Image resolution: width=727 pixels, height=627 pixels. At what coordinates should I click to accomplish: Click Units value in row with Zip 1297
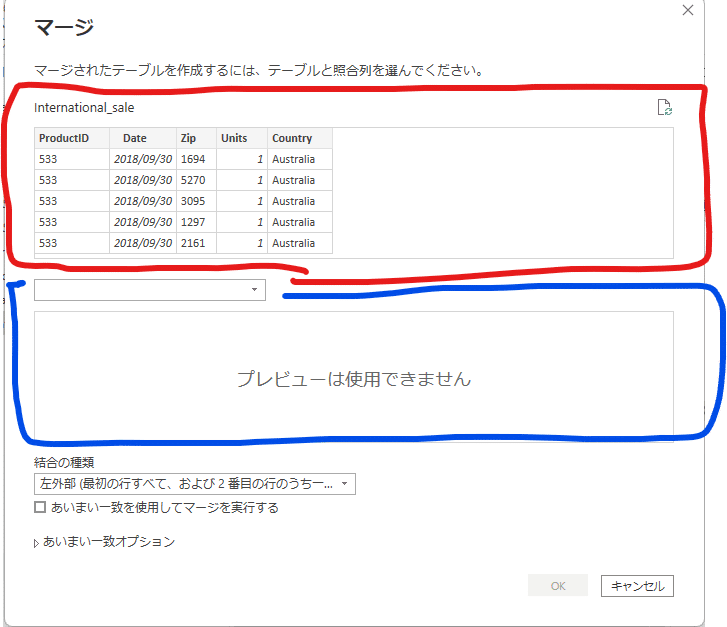pyautogui.click(x=242, y=222)
